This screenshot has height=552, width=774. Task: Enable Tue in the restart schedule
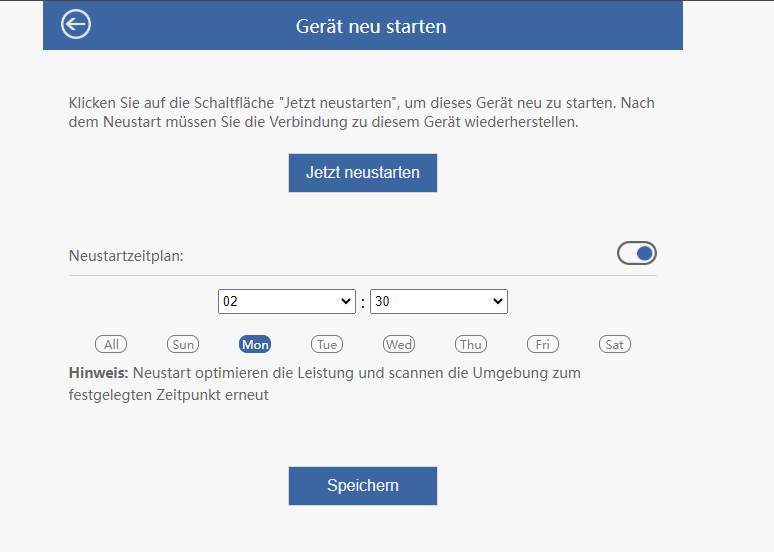click(x=327, y=344)
